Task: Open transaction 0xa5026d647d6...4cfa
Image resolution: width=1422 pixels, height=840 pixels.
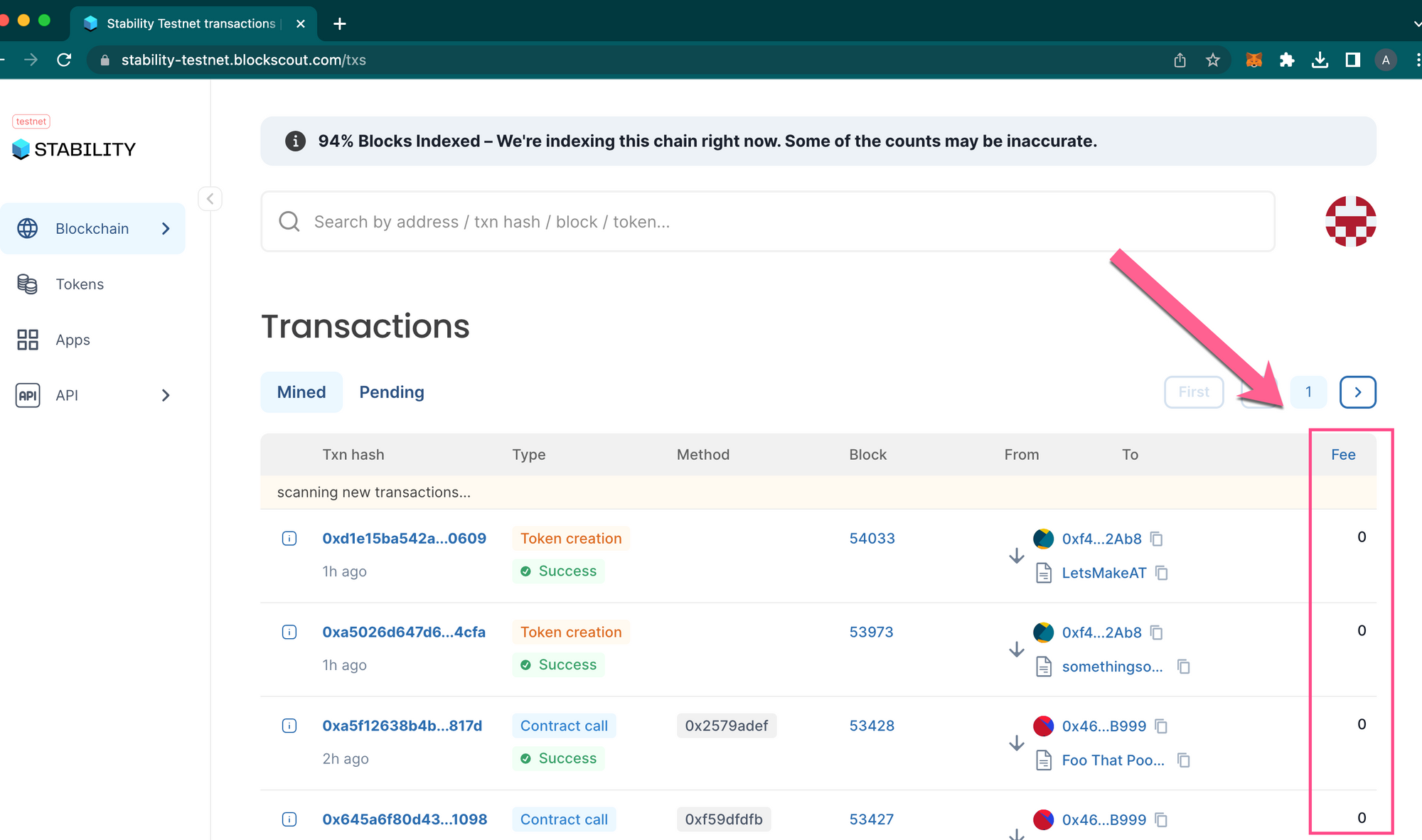Action: [404, 632]
